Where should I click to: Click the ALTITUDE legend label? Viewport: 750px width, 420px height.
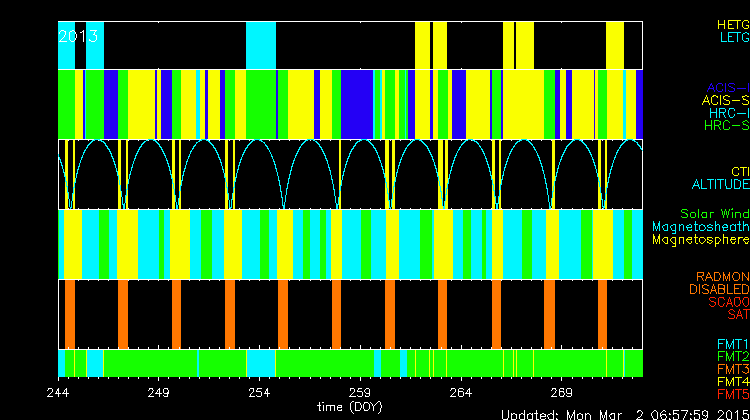[719, 185]
